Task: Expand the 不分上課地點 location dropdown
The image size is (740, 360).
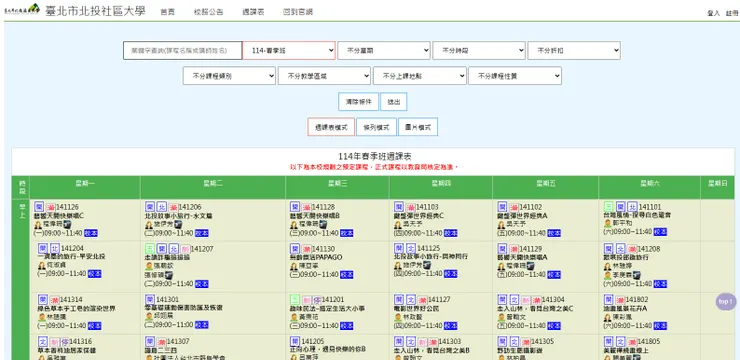Action: pyautogui.click(x=420, y=76)
